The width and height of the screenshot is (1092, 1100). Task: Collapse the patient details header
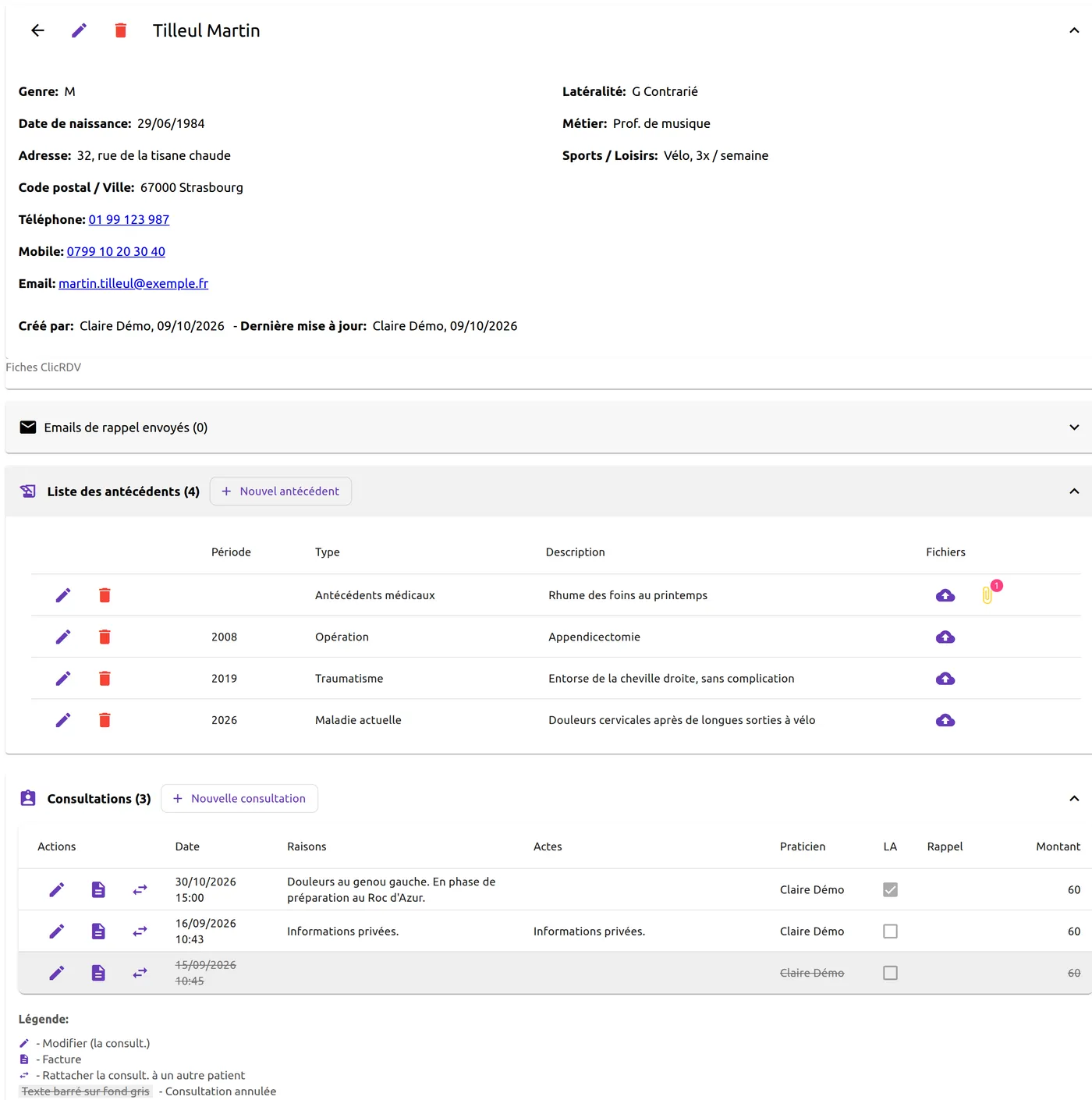coord(1074,30)
